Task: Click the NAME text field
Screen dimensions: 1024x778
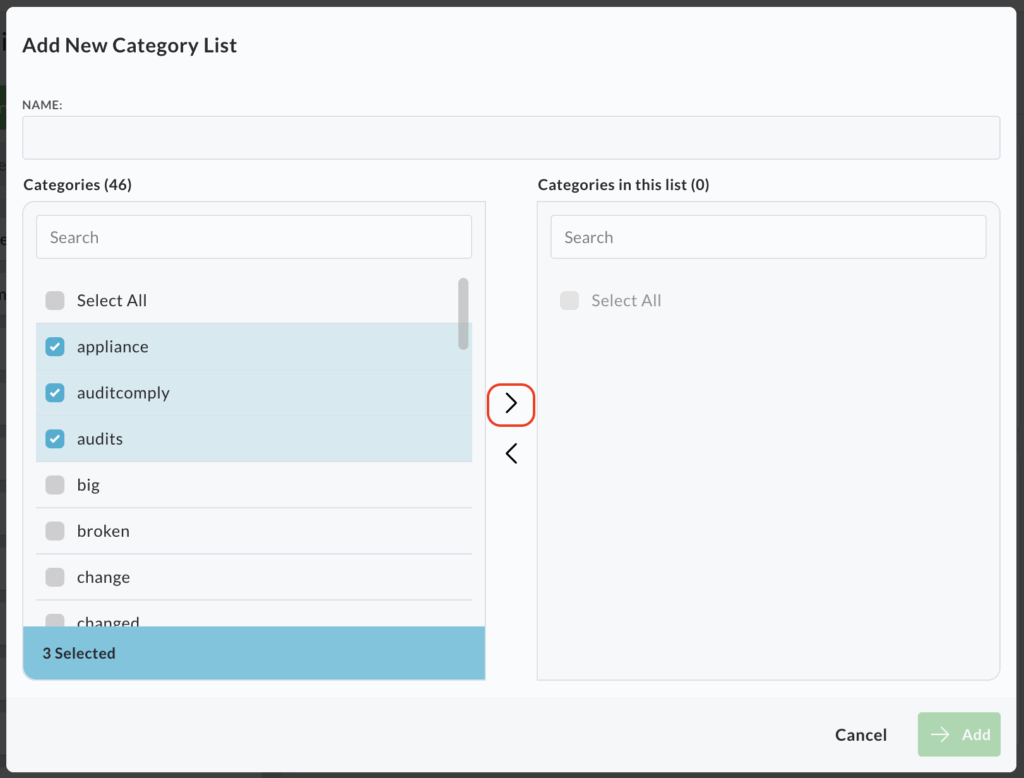Action: tap(511, 138)
